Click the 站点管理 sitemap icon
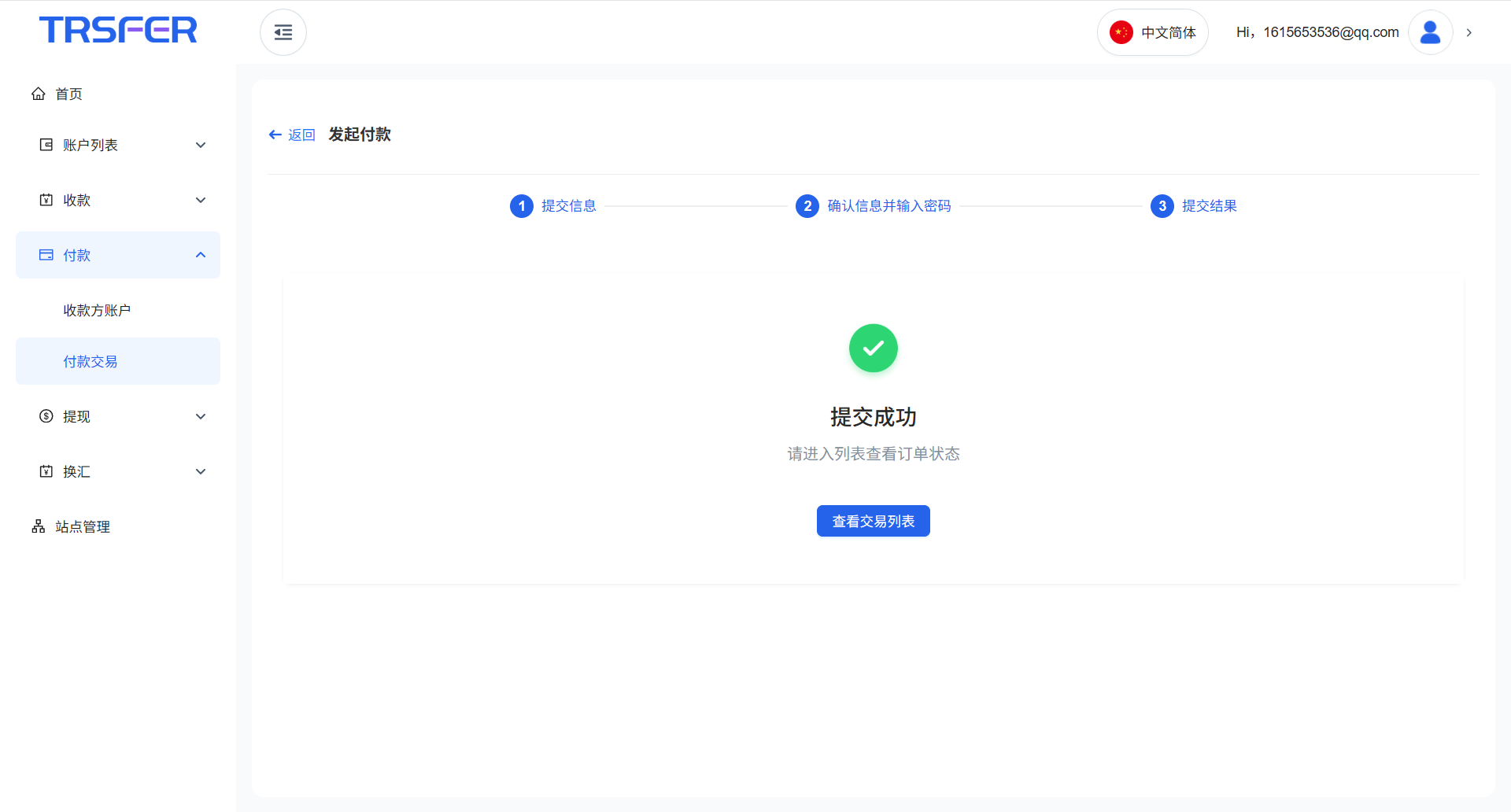Screen dimensions: 1511x812 pyautogui.click(x=39, y=526)
